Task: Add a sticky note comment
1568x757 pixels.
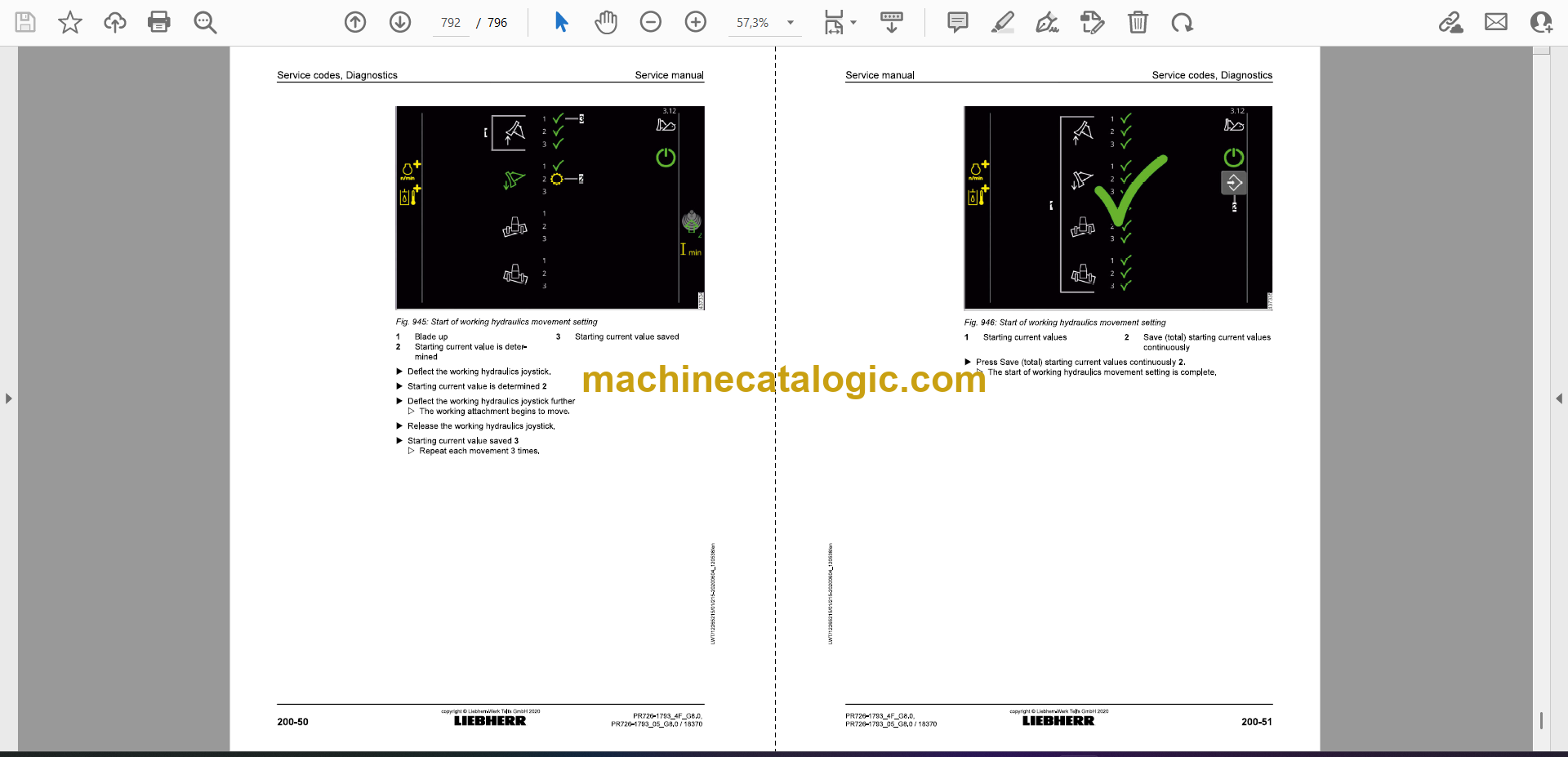Action: pos(958,22)
